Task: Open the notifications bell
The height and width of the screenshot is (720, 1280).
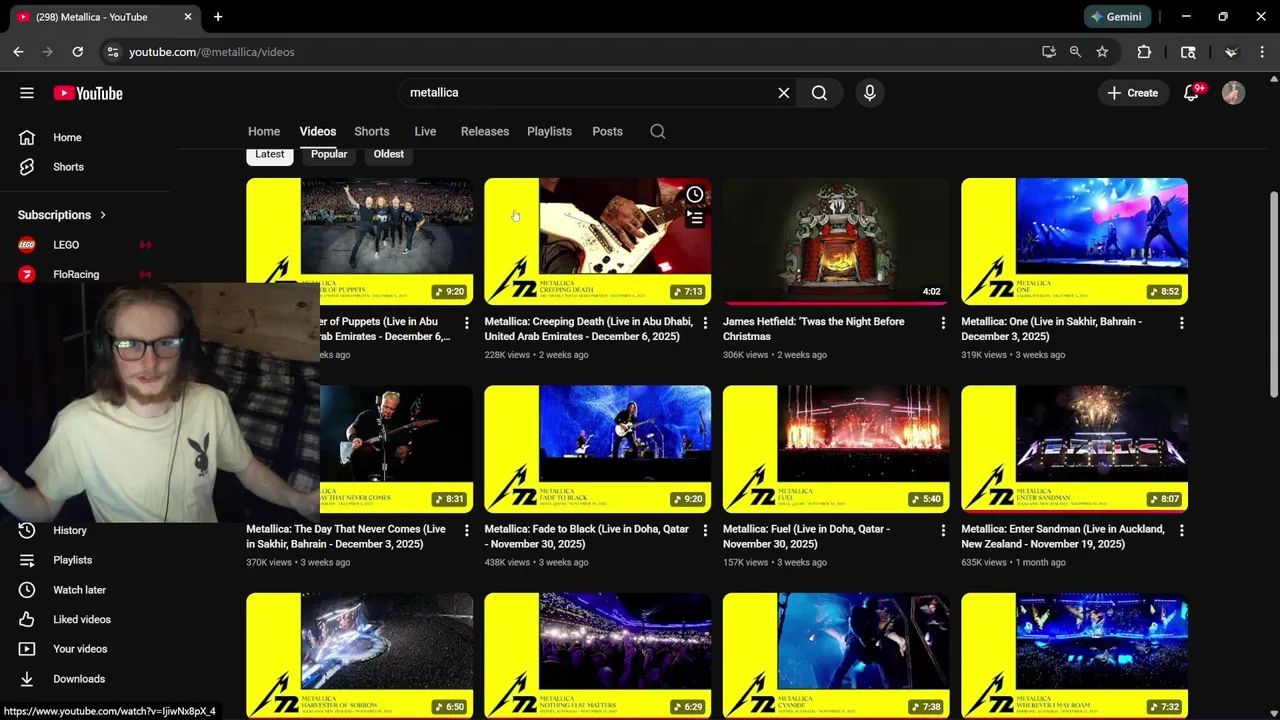Action: click(1191, 93)
